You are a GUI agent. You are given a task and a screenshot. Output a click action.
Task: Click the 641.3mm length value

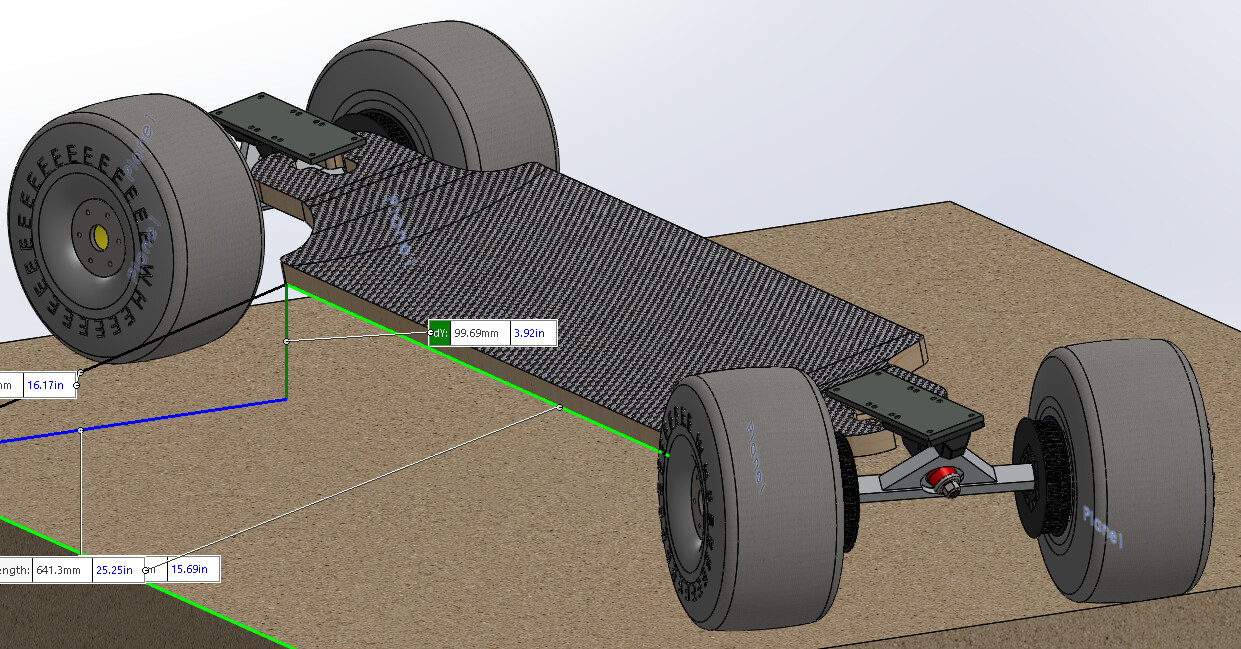[x=62, y=570]
